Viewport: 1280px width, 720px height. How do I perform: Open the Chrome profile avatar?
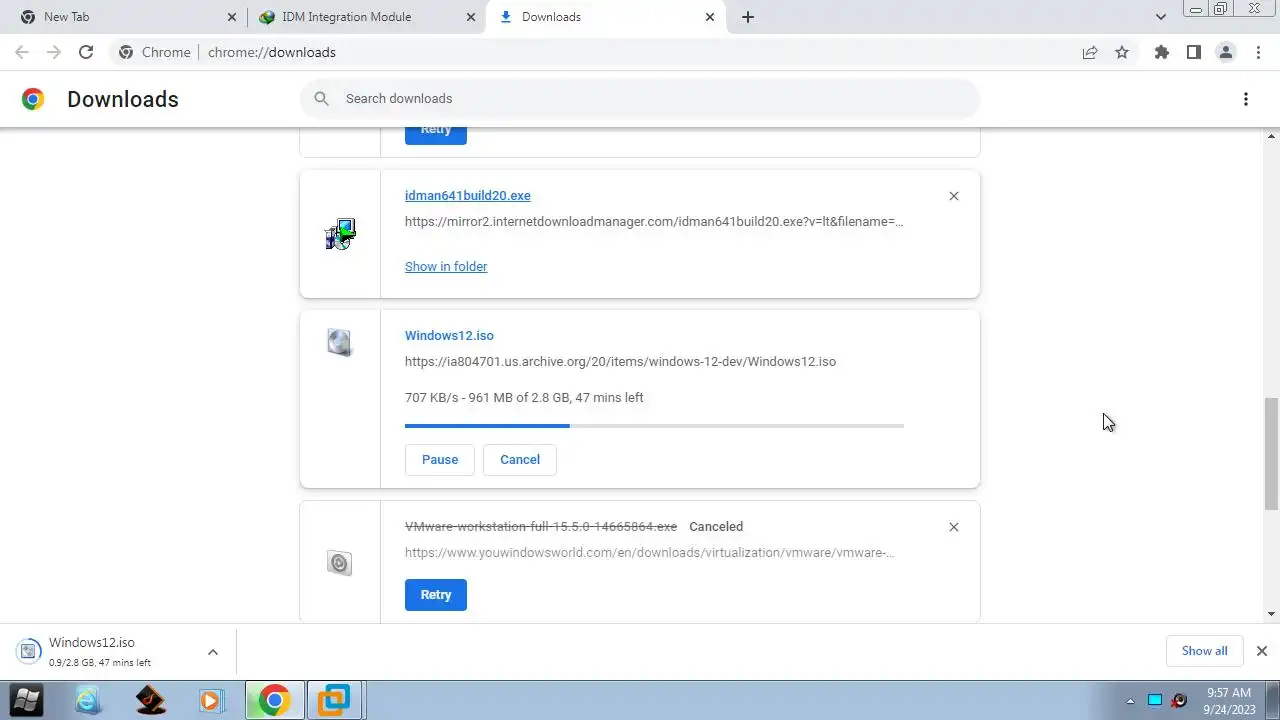click(x=1225, y=52)
